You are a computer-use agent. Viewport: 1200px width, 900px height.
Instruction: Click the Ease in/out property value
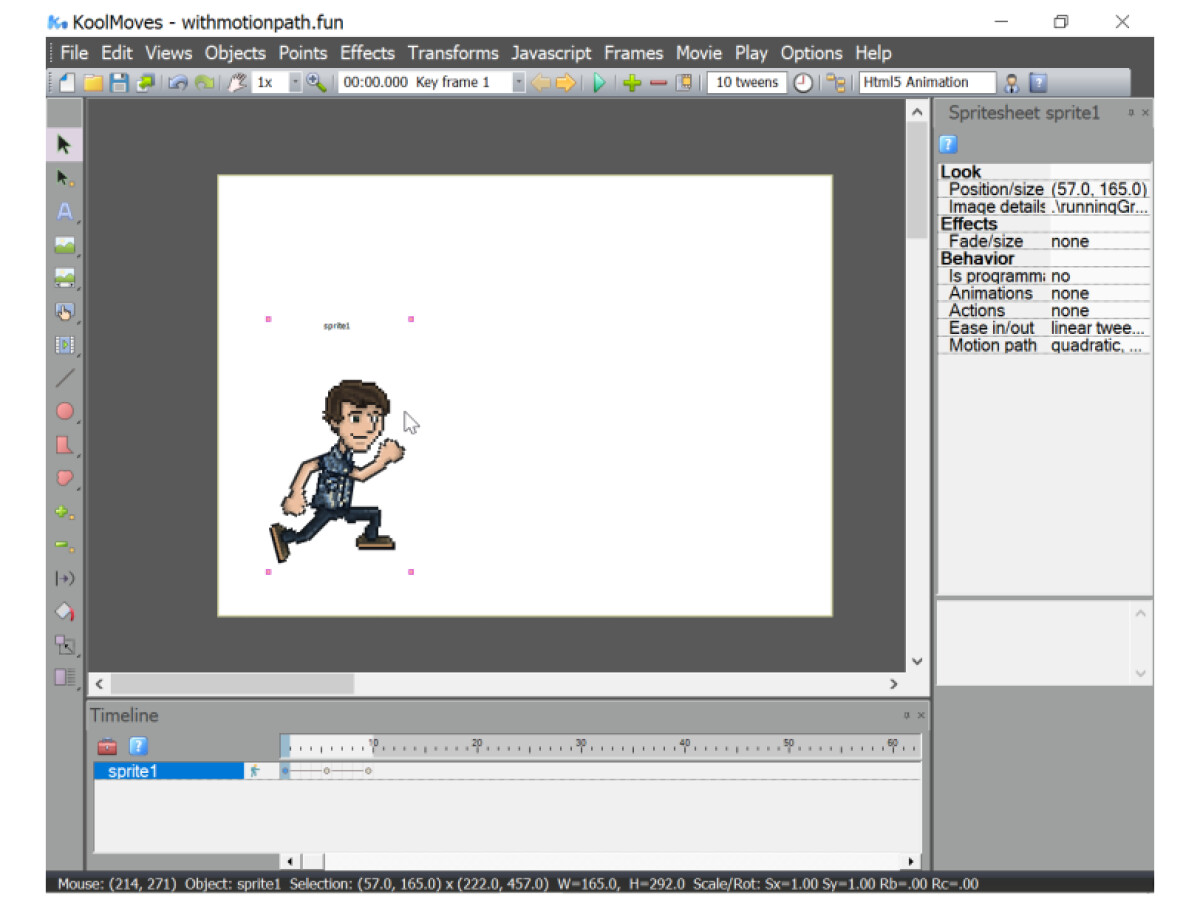pos(1097,328)
